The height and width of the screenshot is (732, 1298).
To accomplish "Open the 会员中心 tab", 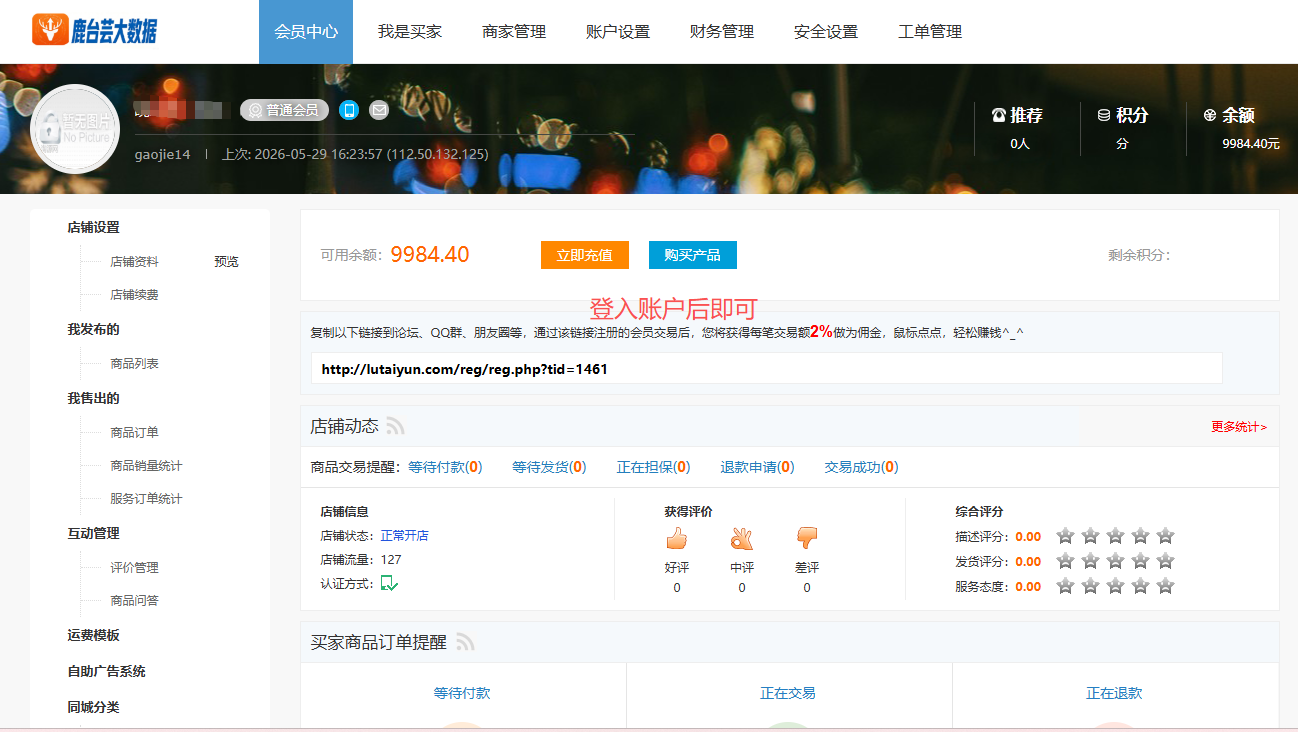I will pos(306,32).
